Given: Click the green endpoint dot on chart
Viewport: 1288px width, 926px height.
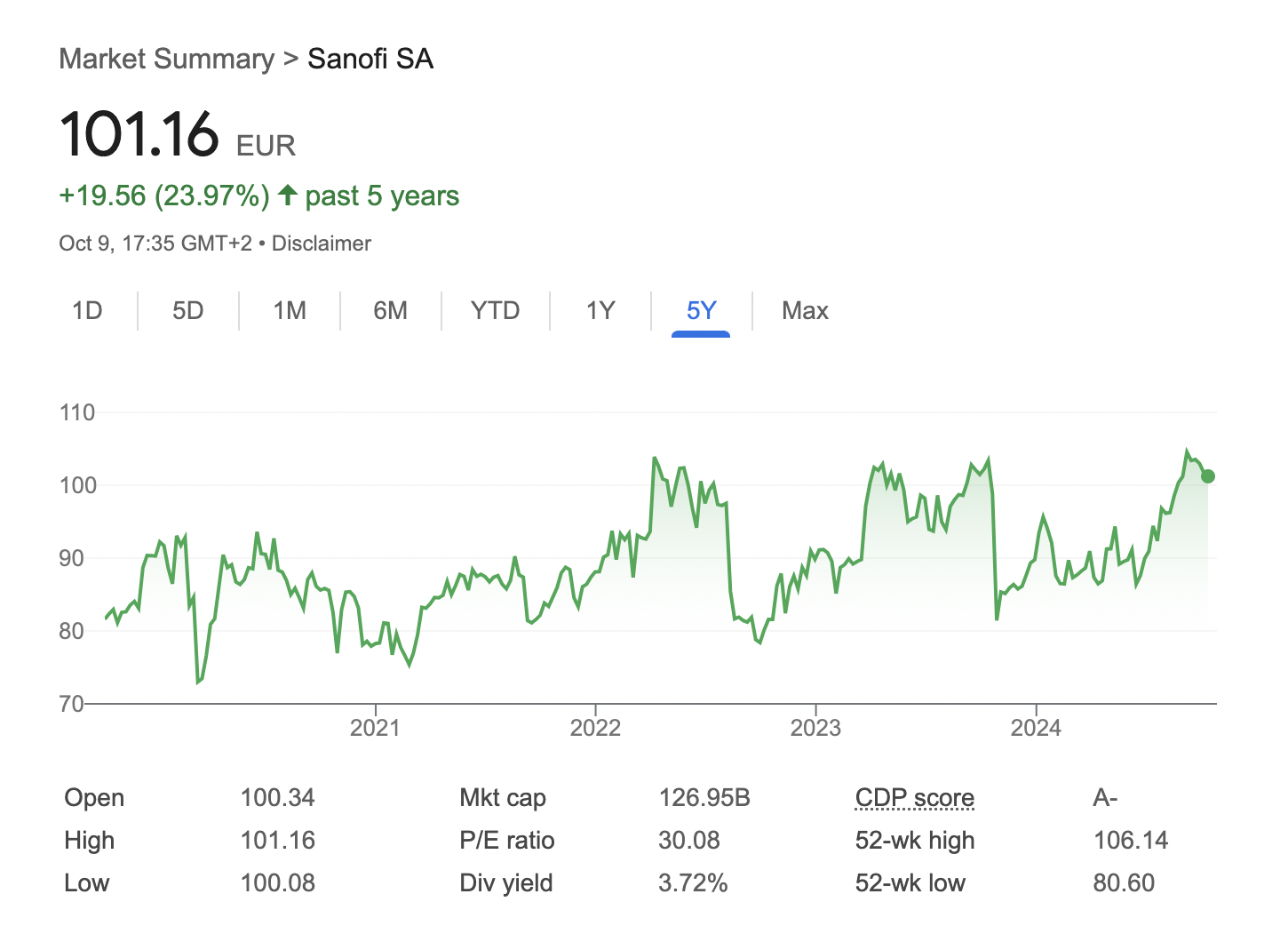Looking at the screenshot, I should (1208, 476).
